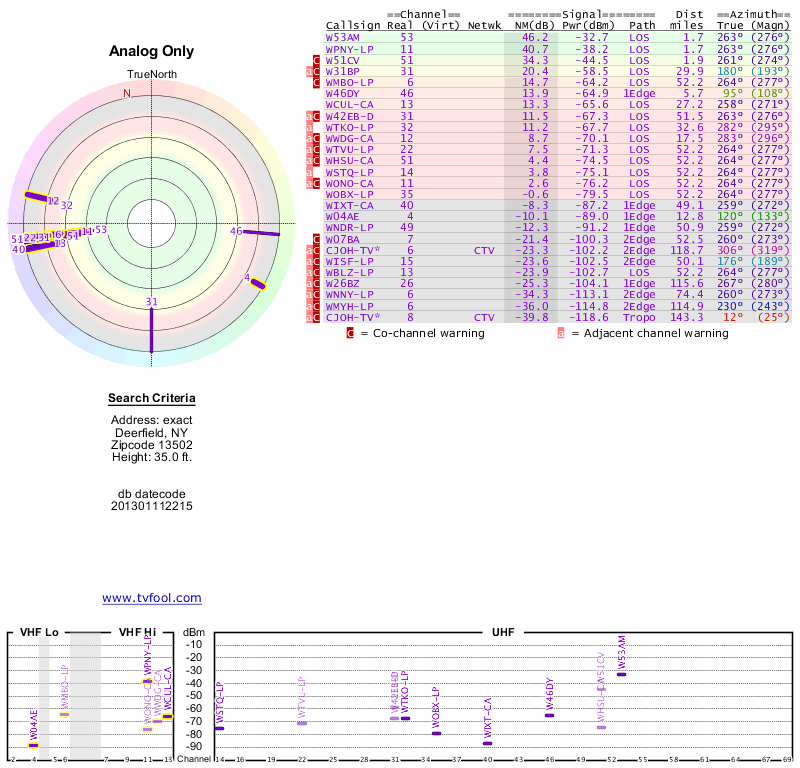Select the W53AM signal bar in the UHF chart
800x768 pixels.
click(621, 674)
